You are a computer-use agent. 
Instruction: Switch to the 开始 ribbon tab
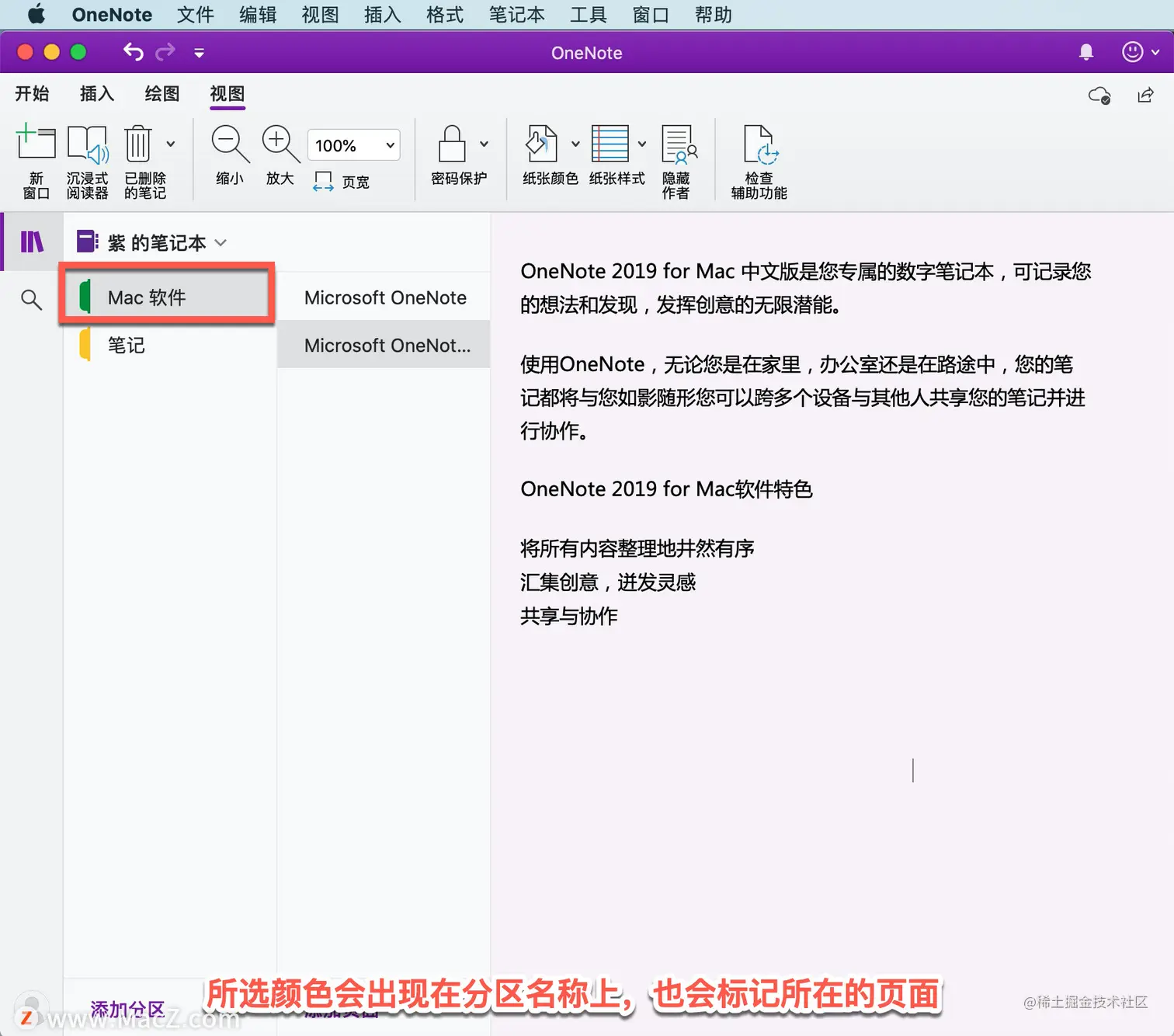(32, 94)
